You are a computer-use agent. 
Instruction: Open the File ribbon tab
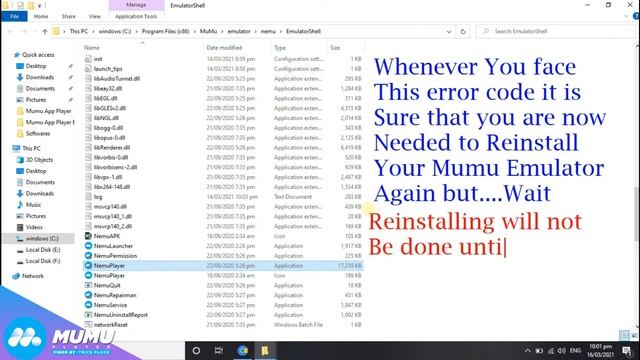coord(14,16)
